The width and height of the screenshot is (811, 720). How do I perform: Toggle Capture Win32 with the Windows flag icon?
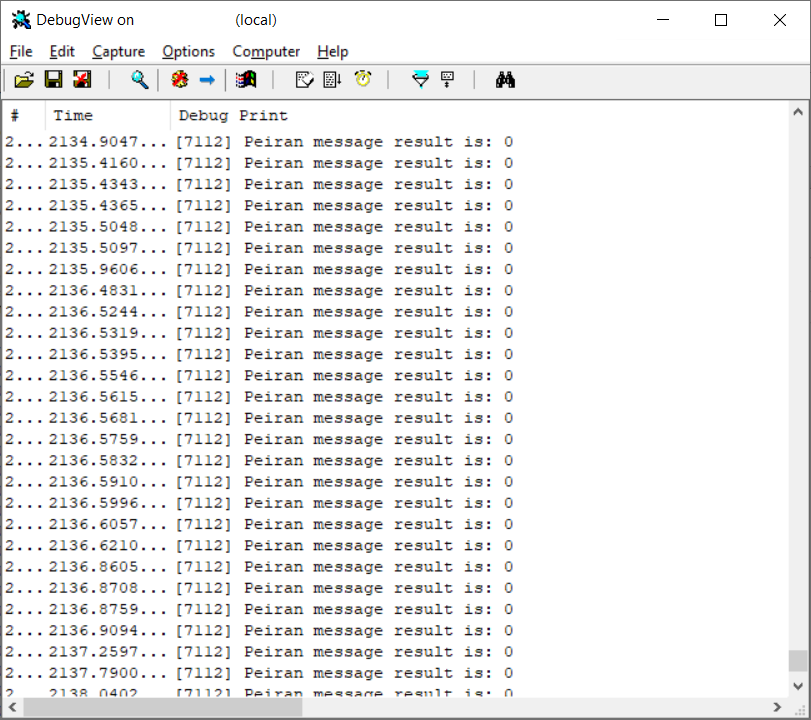(x=245, y=80)
